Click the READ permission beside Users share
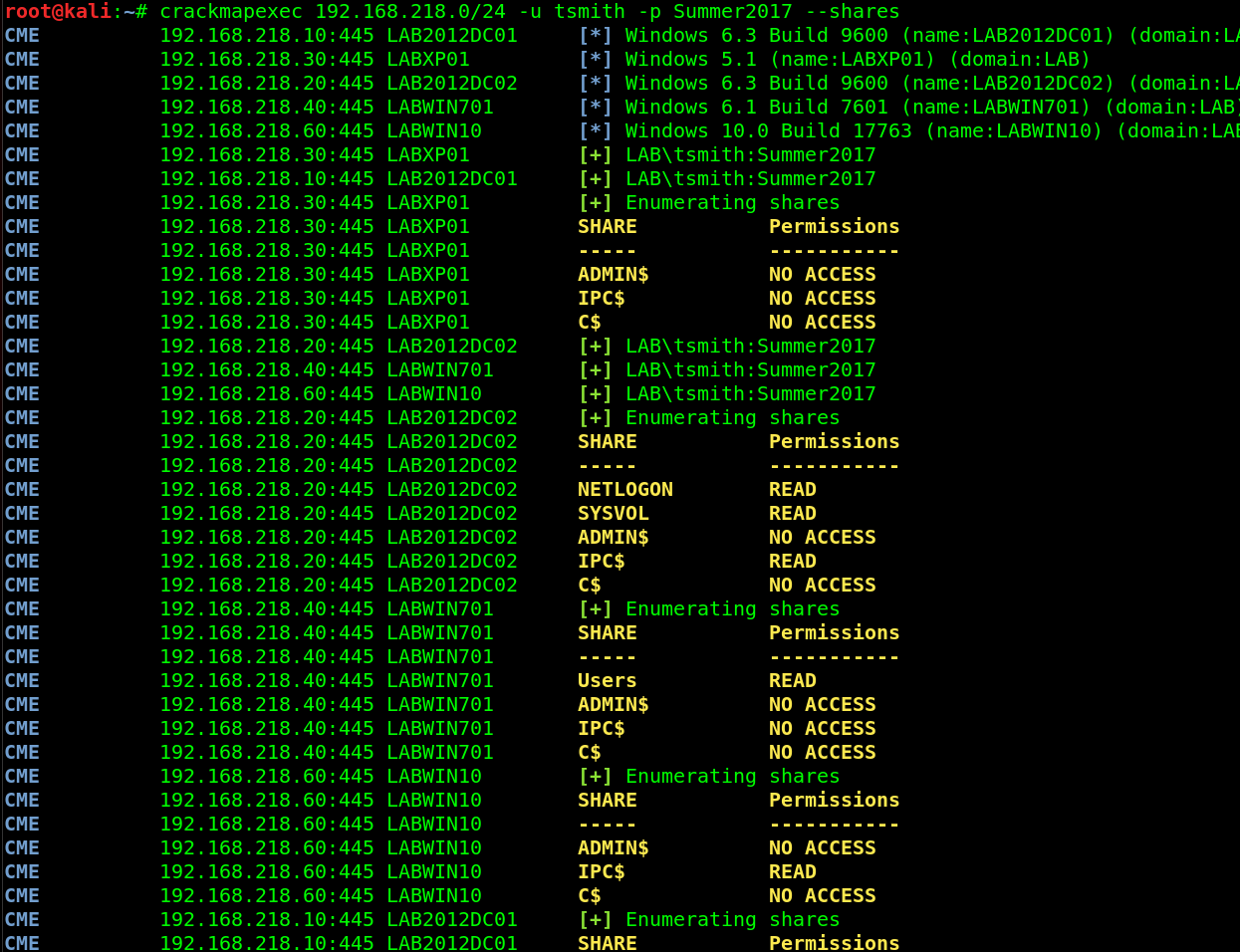The image size is (1240, 952). (x=792, y=681)
